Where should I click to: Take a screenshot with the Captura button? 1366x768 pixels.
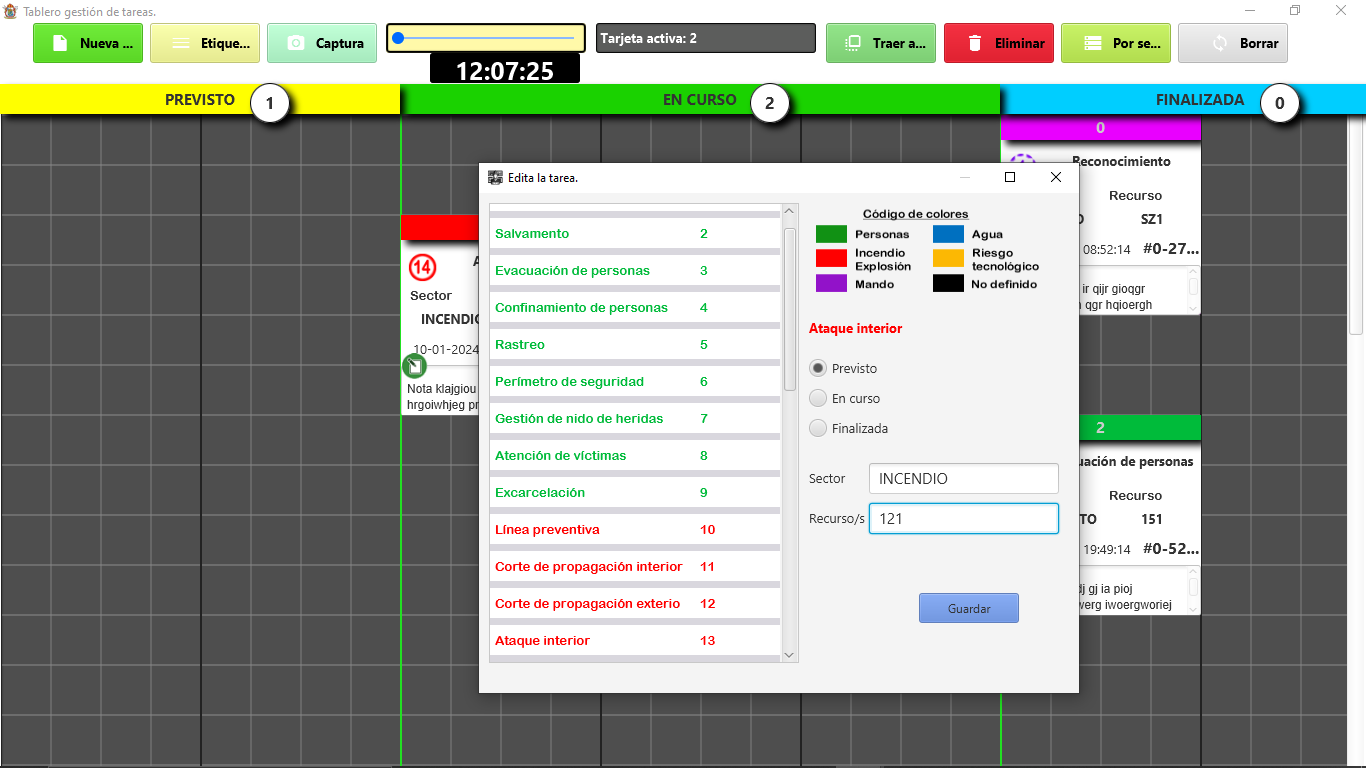(x=322, y=43)
